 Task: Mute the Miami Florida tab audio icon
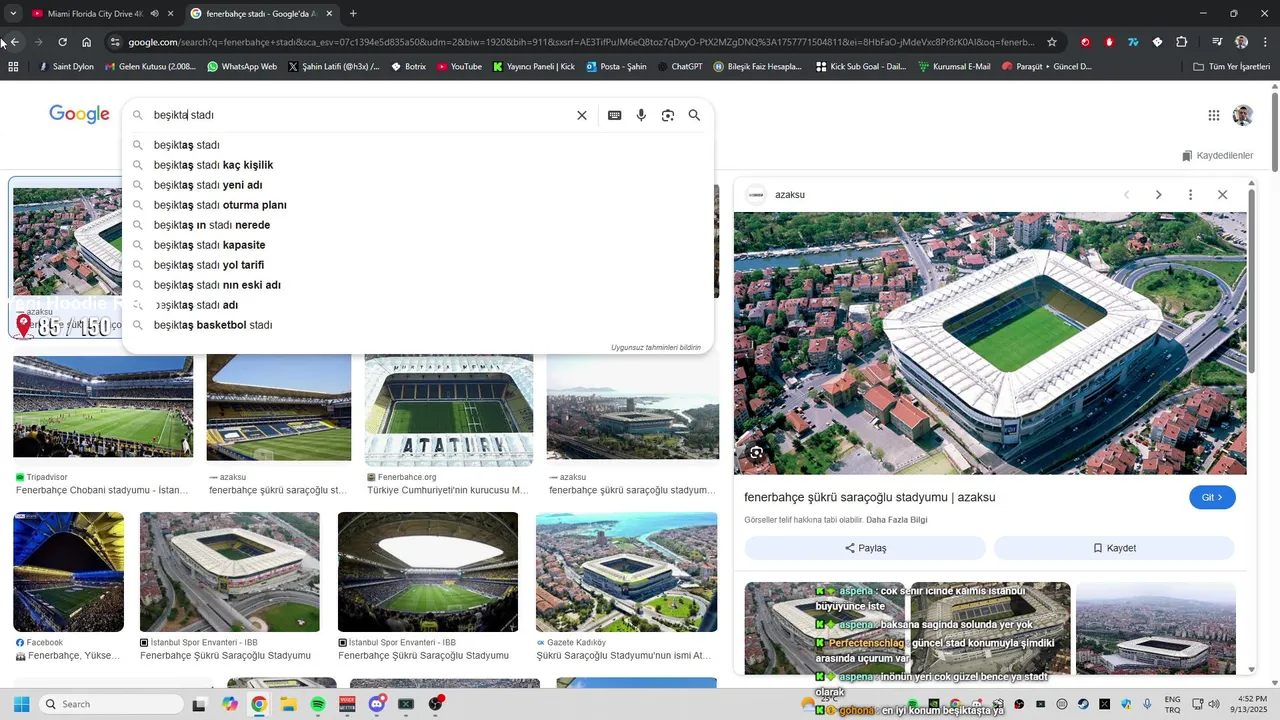(154, 14)
